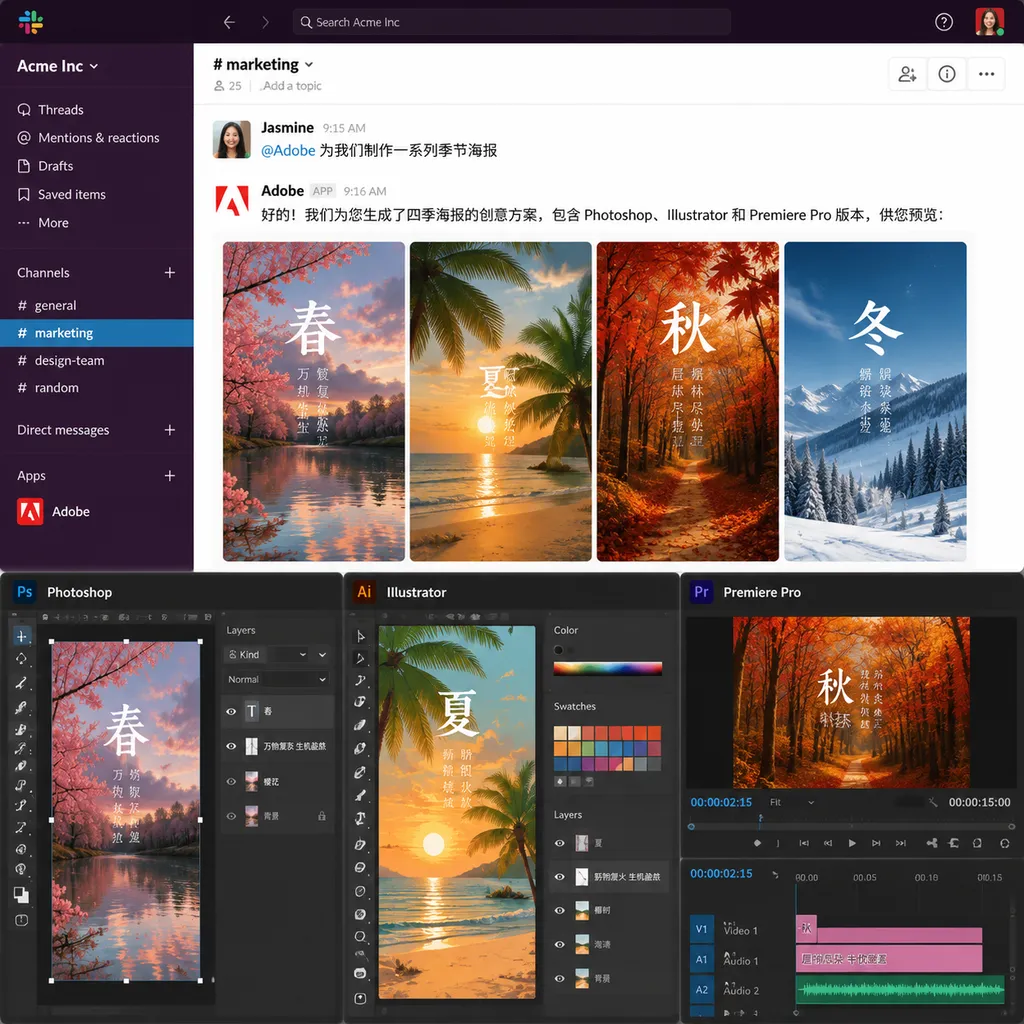Click the Pr Premiere Pro app icon
This screenshot has height=1024, width=1024.
701,592
